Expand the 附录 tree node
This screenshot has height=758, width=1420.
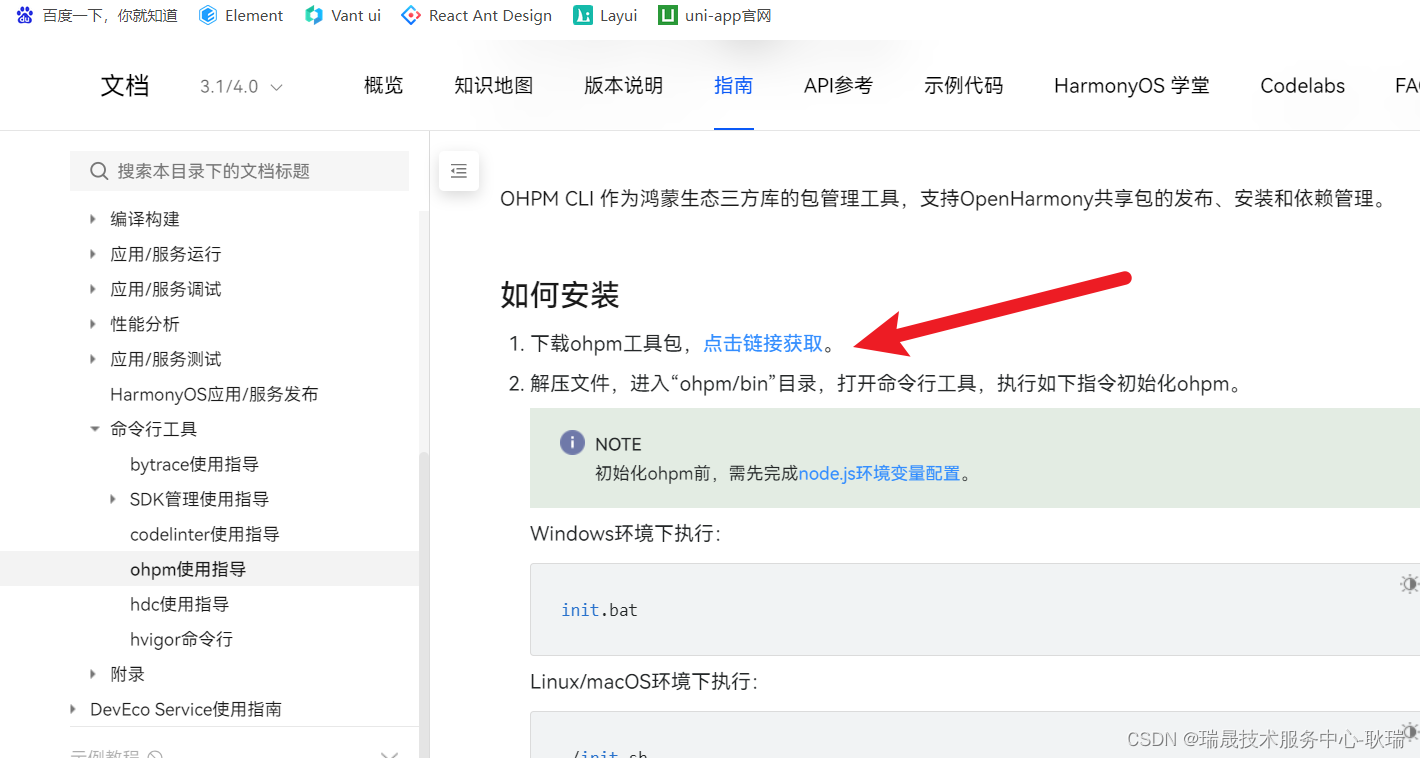click(x=93, y=674)
